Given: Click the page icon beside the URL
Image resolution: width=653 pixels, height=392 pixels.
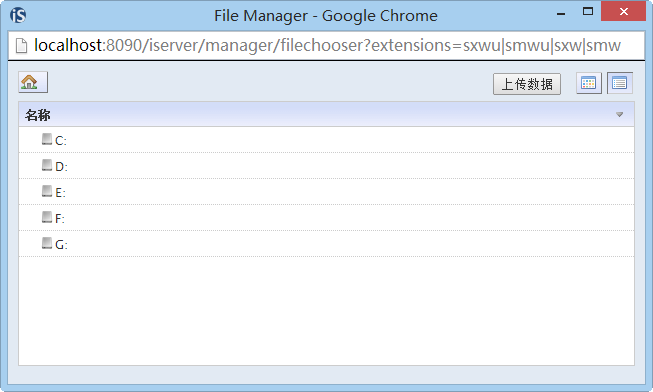Looking at the screenshot, I should (x=21, y=46).
